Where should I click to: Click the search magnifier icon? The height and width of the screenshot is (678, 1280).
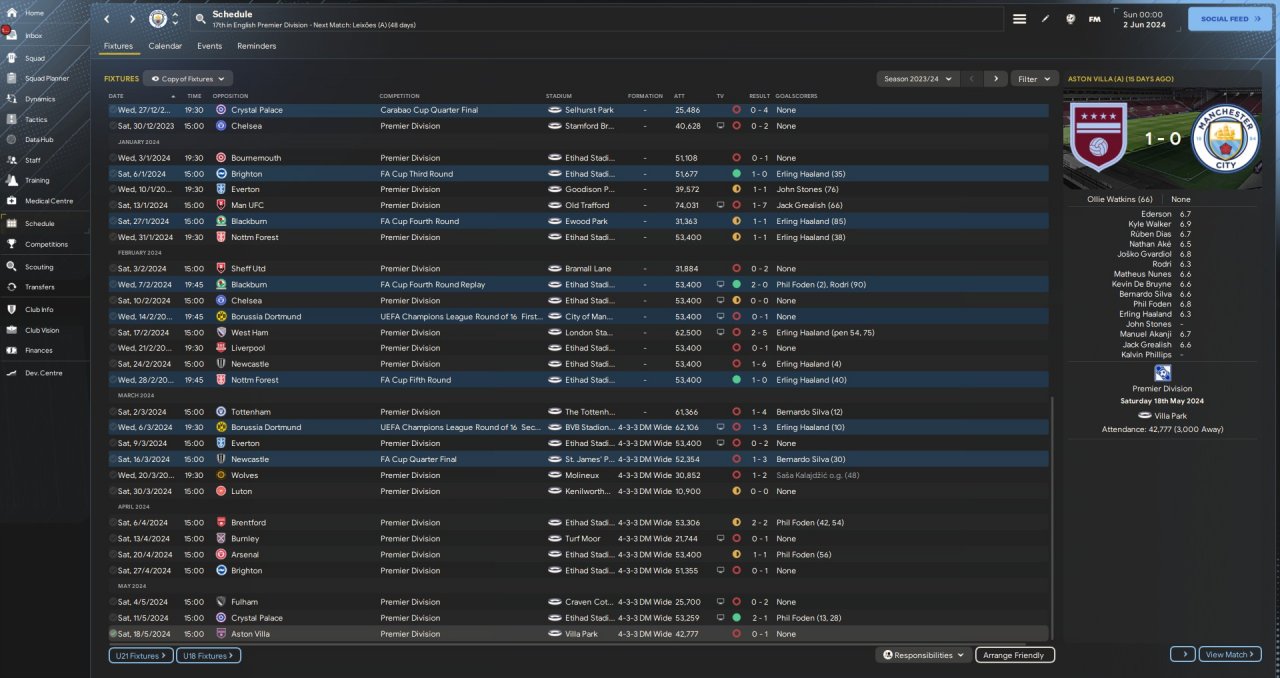200,19
